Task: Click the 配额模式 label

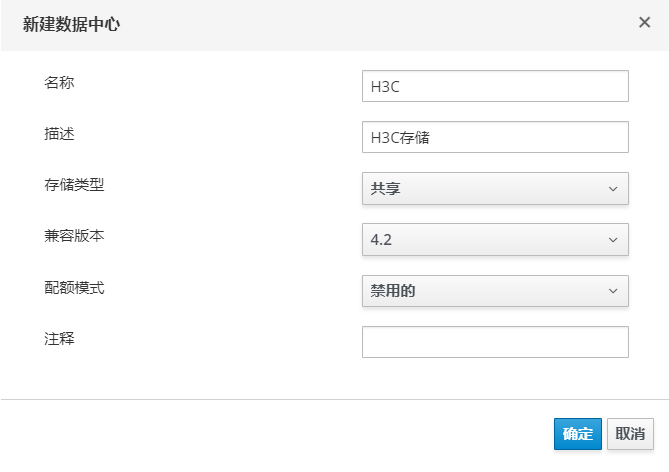Action: pos(74,288)
